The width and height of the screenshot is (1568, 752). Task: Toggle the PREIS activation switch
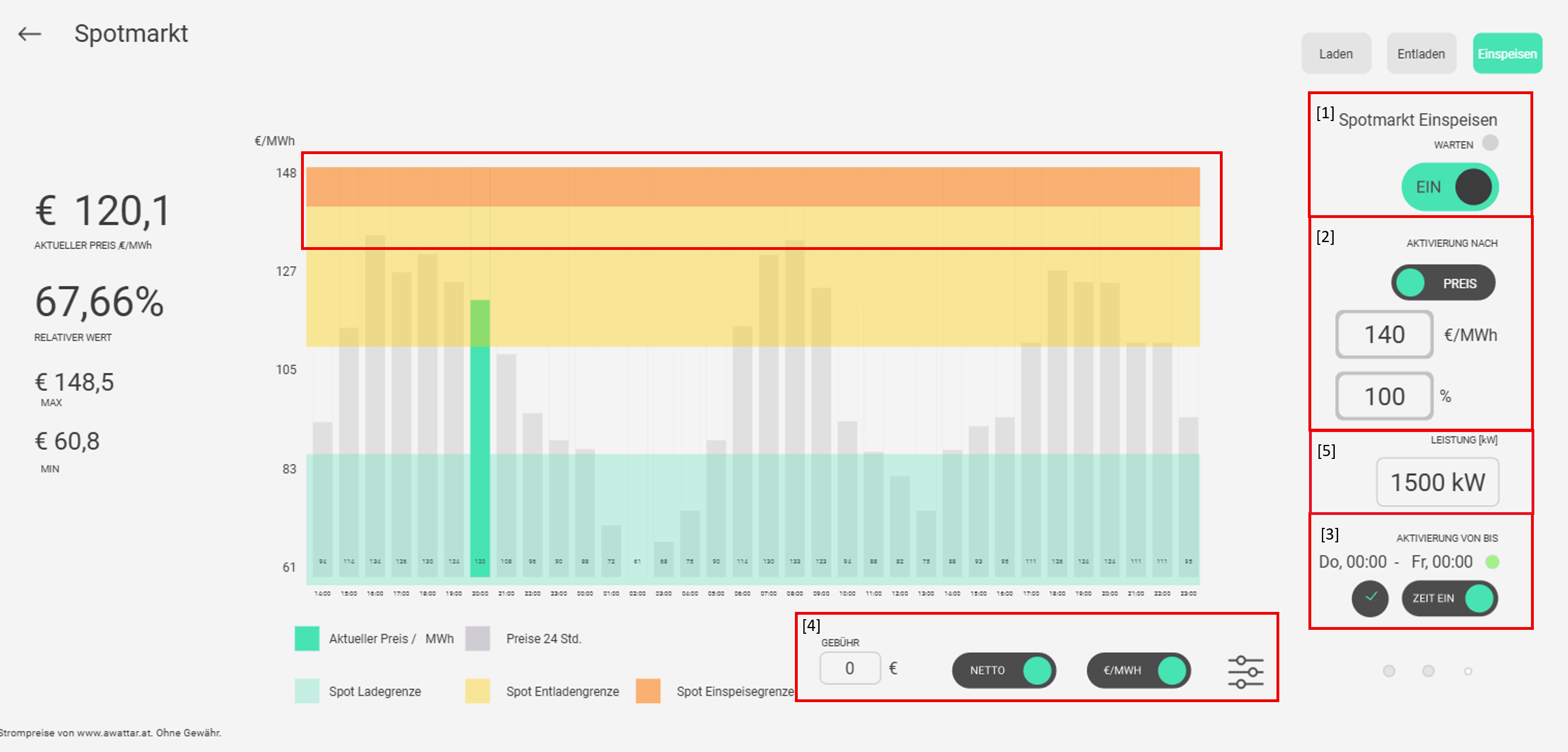tap(1442, 283)
